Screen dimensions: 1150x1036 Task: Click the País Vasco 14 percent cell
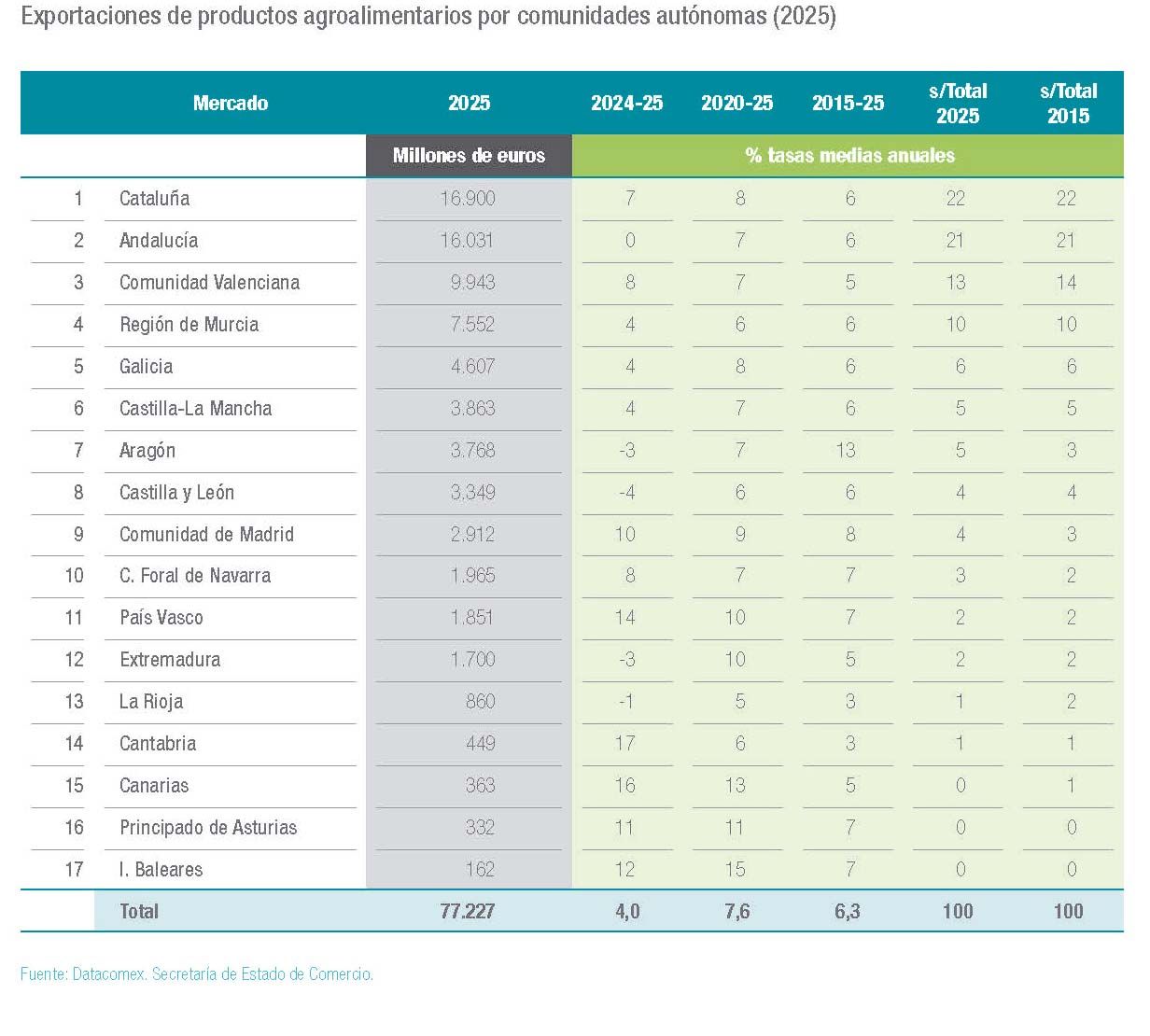[626, 618]
